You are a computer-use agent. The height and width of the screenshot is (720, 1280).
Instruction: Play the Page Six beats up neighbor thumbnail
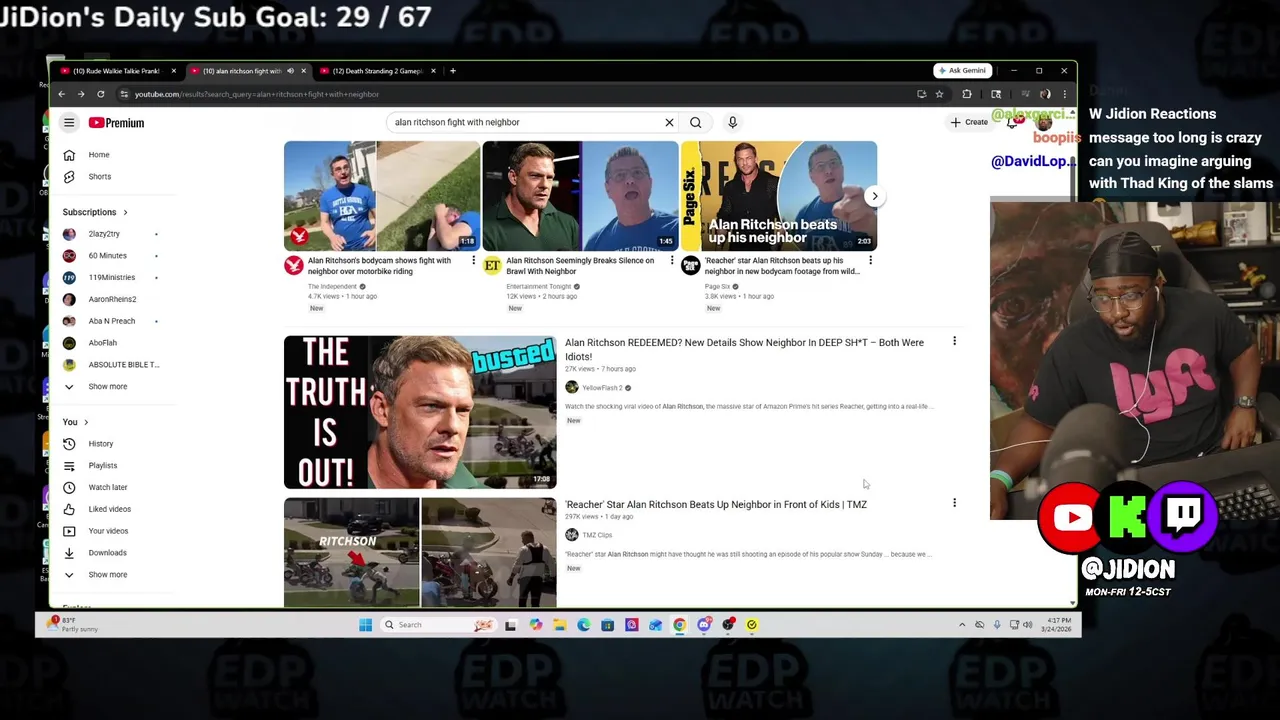[x=779, y=196]
